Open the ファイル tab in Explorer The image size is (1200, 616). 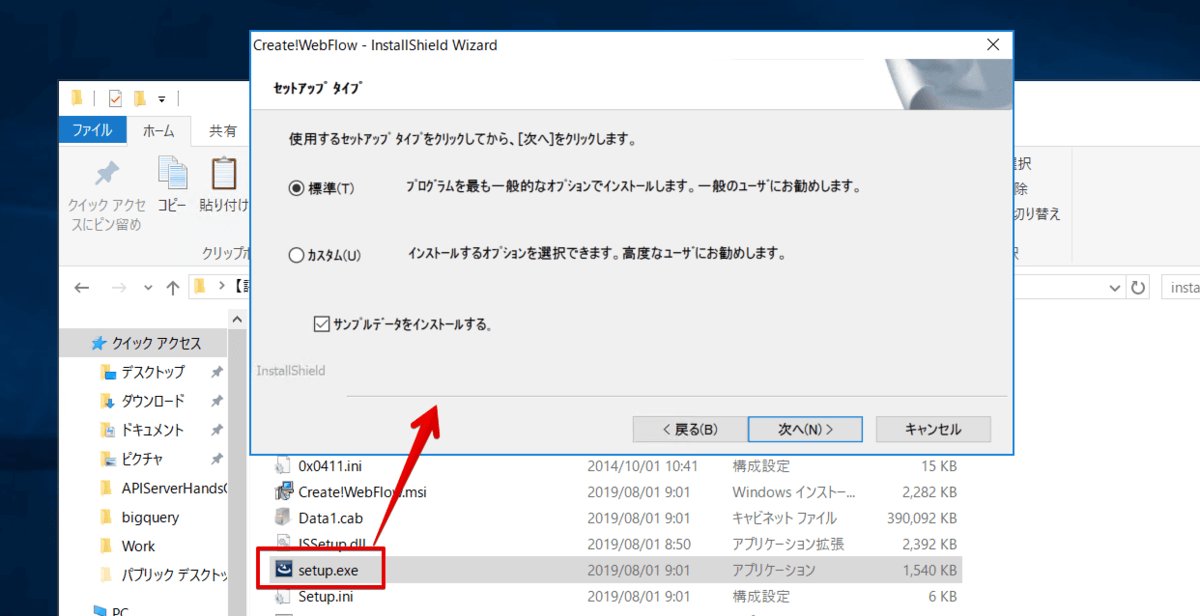coord(92,131)
